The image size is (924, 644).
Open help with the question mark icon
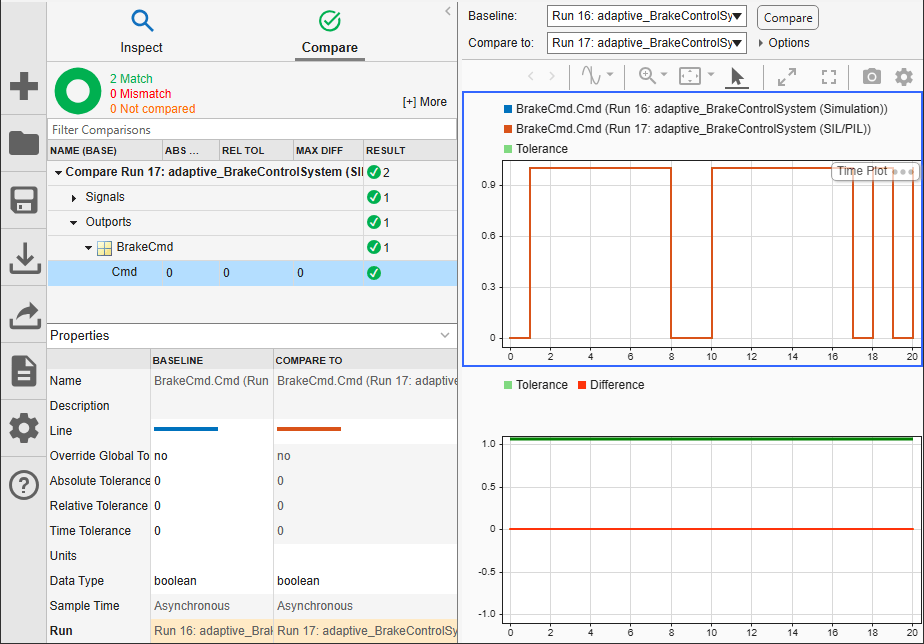[24, 485]
